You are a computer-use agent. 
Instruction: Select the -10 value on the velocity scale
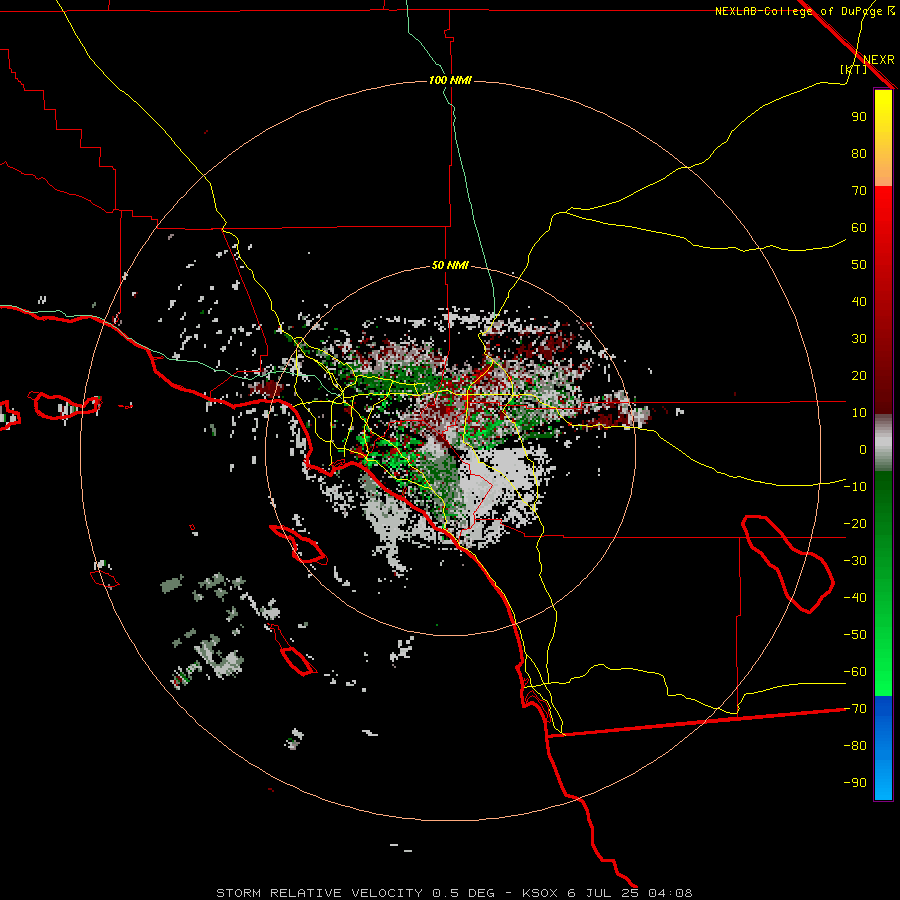(x=855, y=487)
